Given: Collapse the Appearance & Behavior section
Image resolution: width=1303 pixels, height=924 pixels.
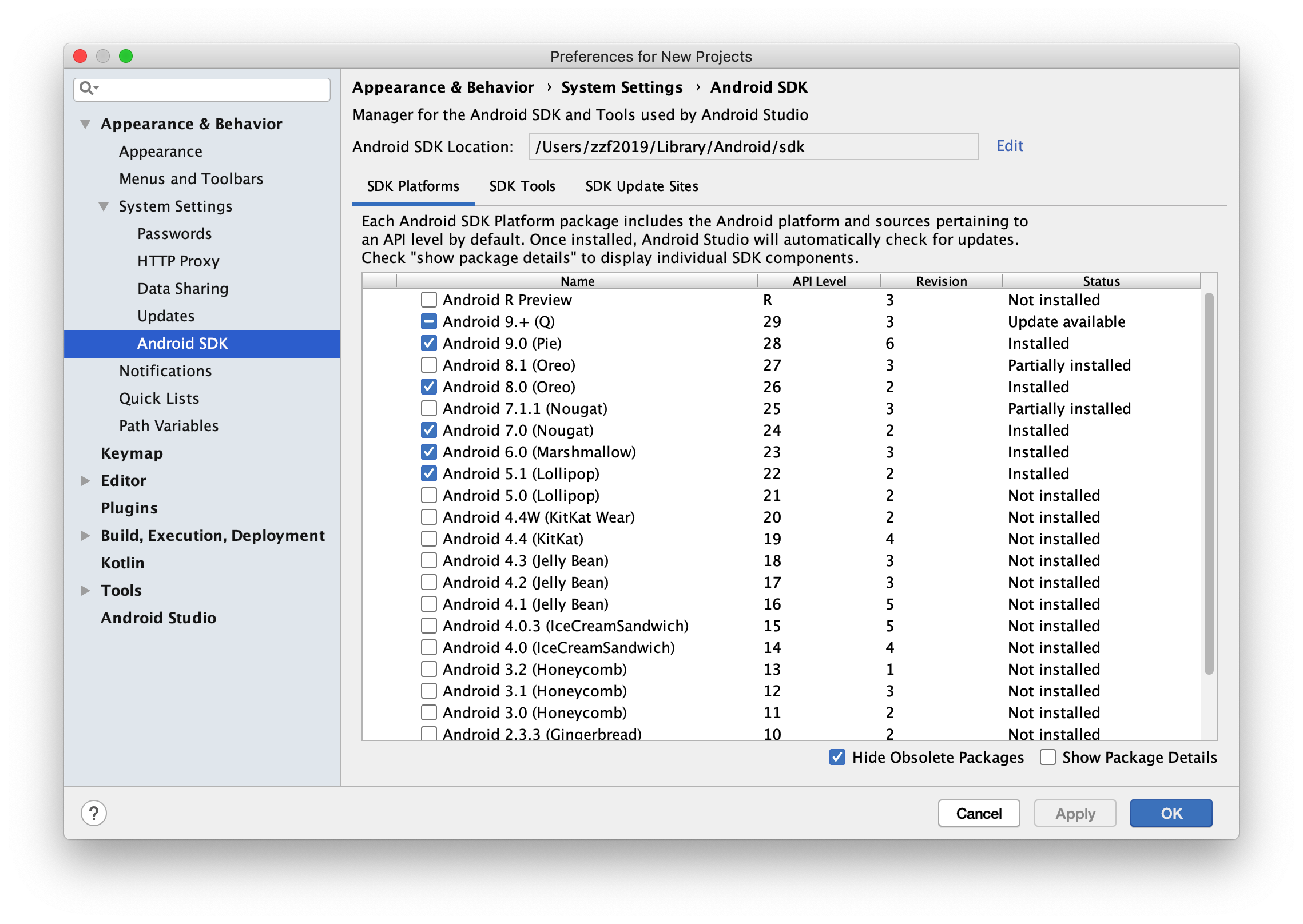Looking at the screenshot, I should tap(85, 124).
